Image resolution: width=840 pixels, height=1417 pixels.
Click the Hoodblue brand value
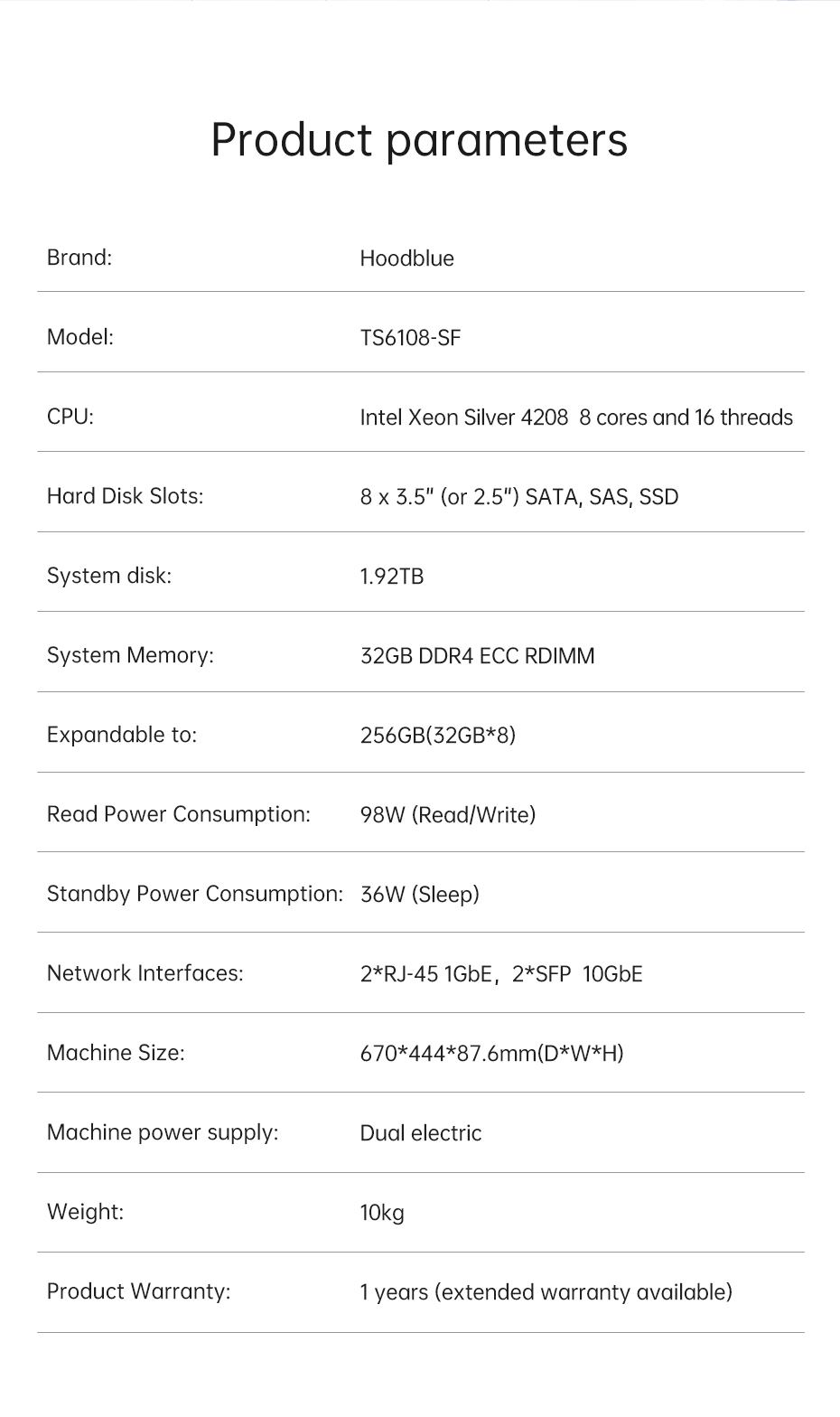click(406, 258)
